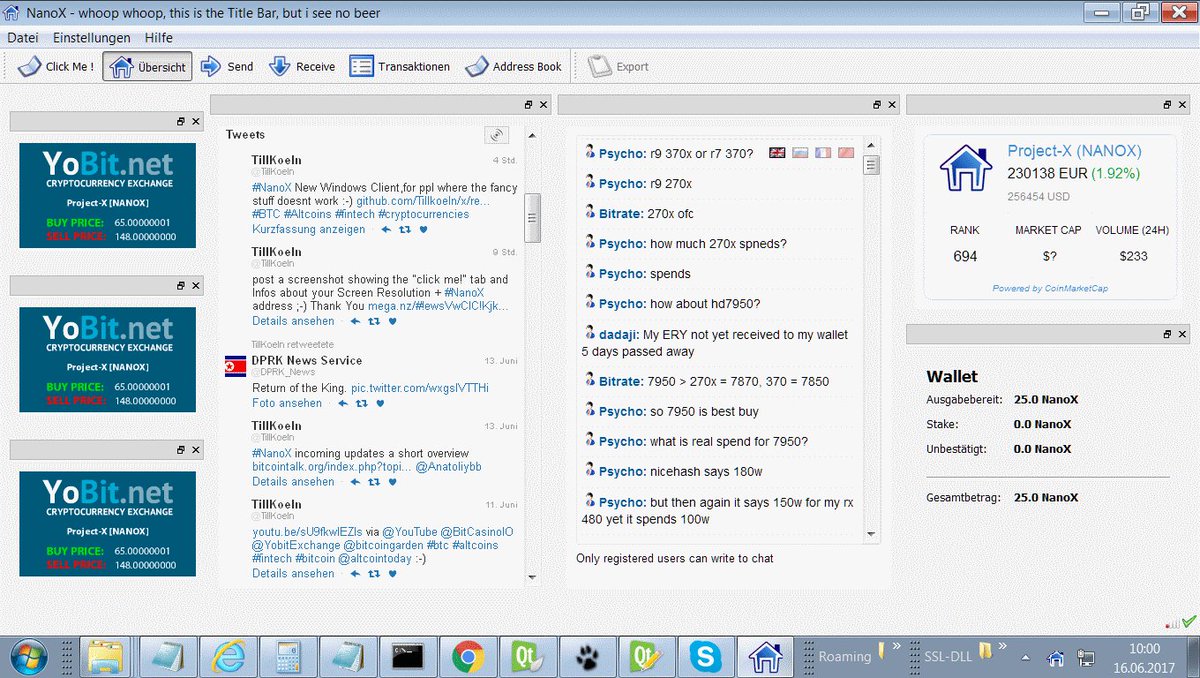Float the chat dock panel

click(x=877, y=105)
